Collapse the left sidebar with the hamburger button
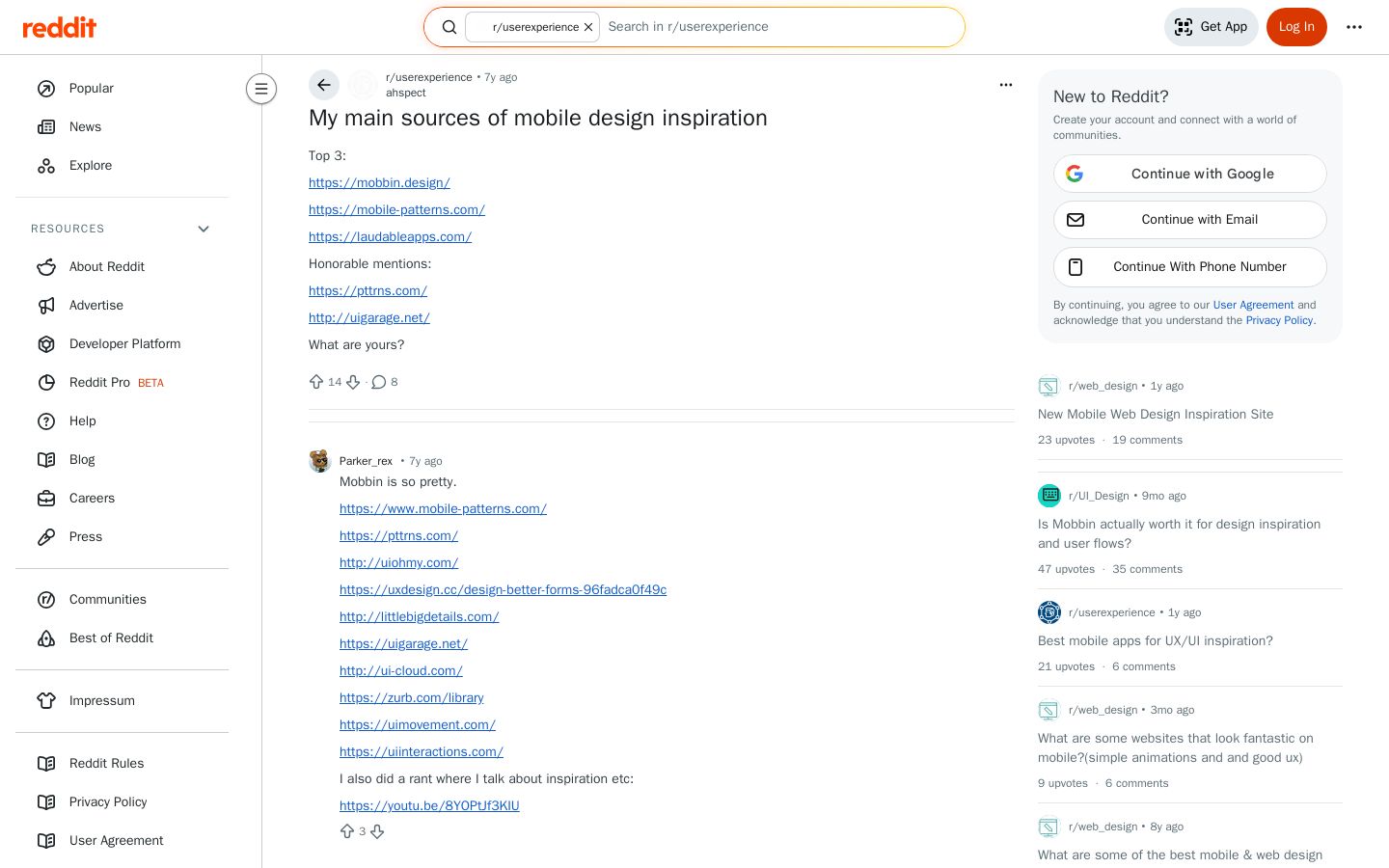Image resolution: width=1389 pixels, height=868 pixels. click(x=261, y=89)
